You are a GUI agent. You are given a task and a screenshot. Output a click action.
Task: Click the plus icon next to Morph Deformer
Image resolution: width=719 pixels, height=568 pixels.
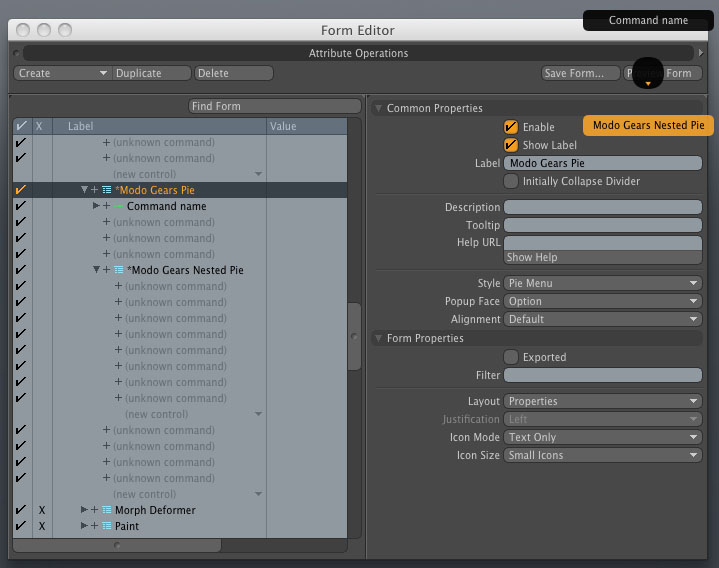[94, 510]
